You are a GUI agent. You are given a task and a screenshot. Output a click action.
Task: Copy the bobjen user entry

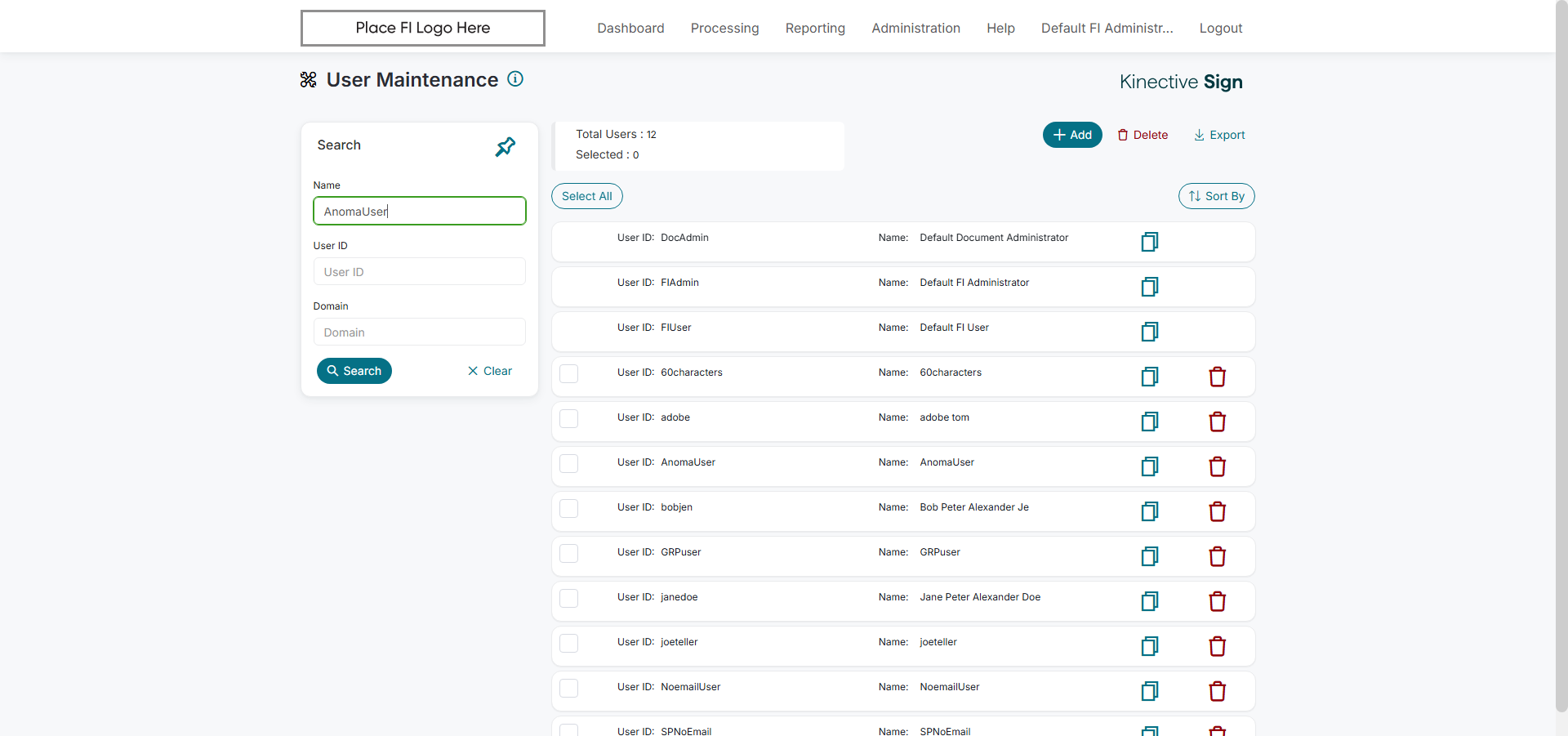[1150, 511]
